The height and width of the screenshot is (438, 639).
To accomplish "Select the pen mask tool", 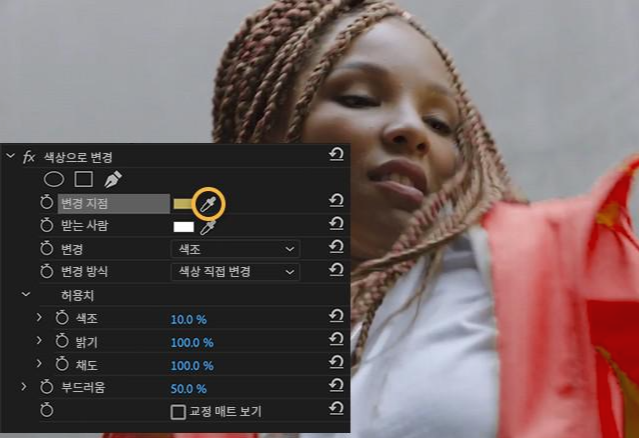I will (x=113, y=179).
